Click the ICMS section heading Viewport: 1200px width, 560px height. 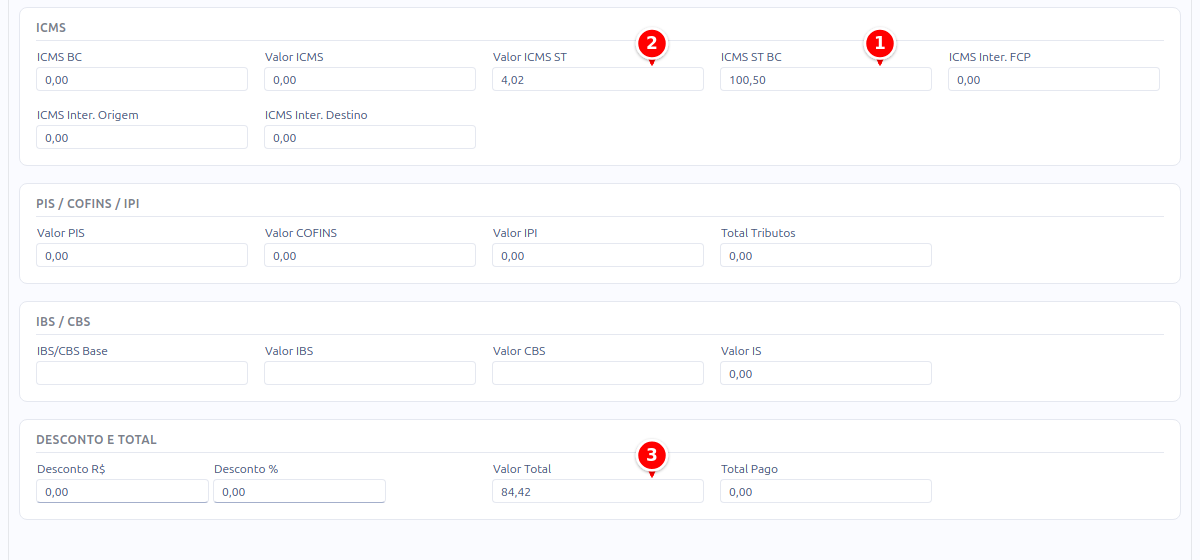tap(51, 27)
